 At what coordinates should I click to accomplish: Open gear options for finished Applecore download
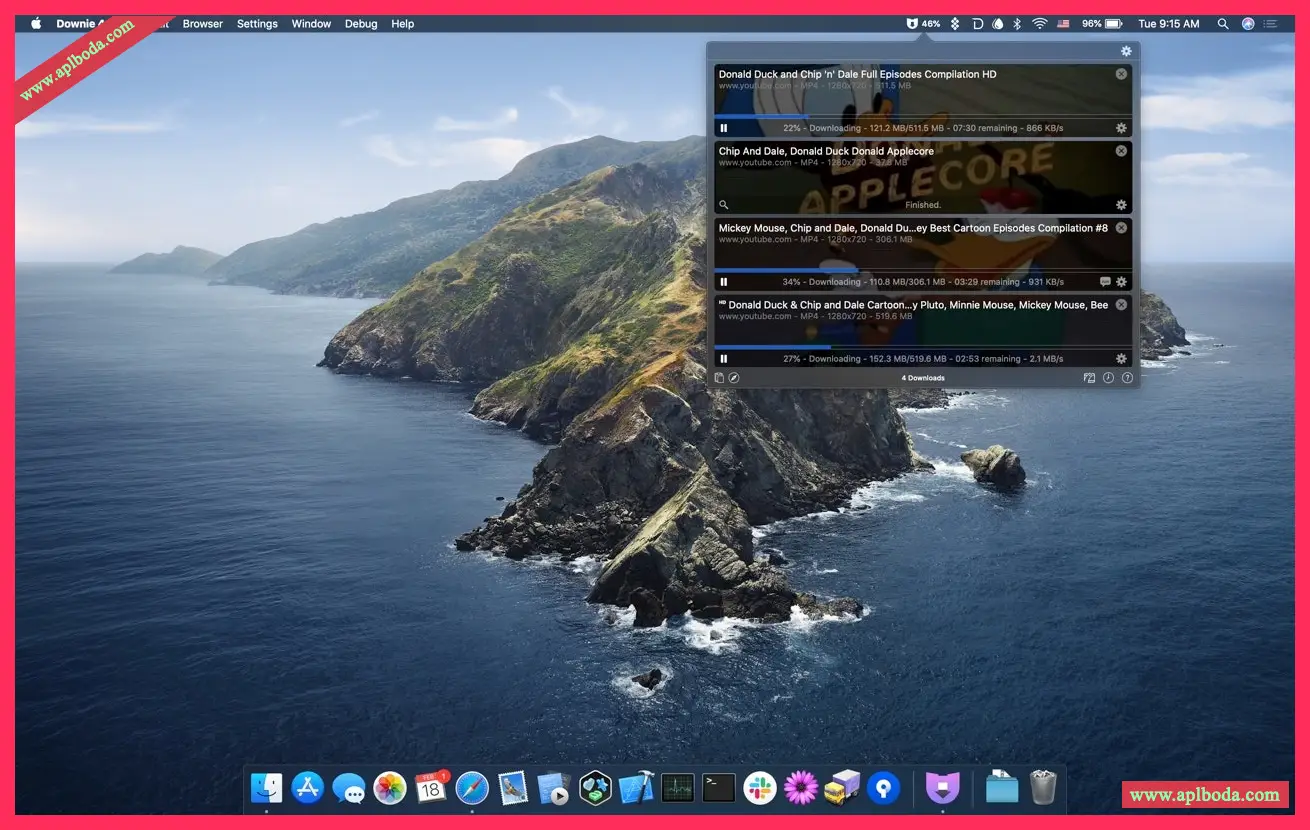click(x=1121, y=205)
